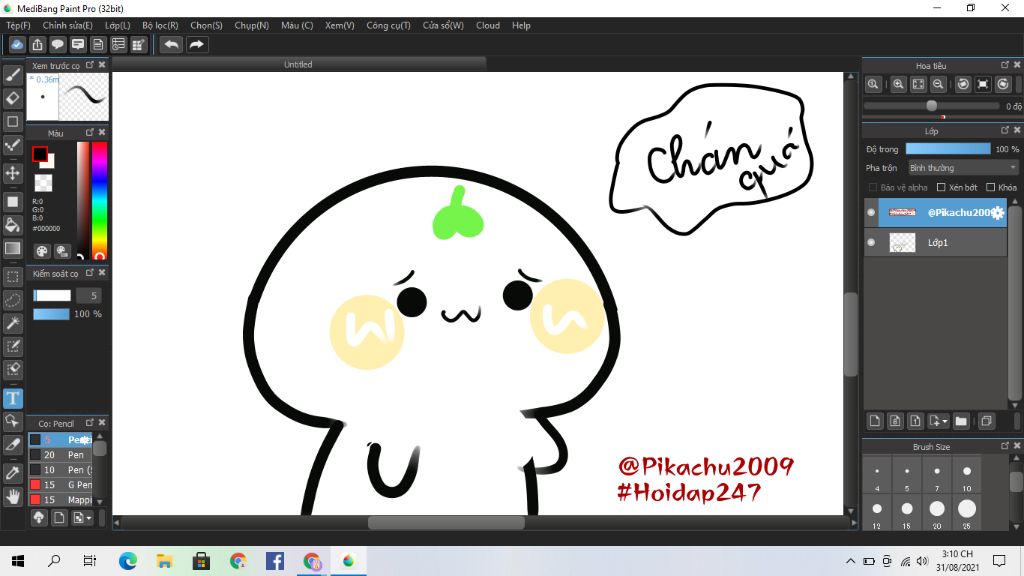Zoom out using navigator magnifier minus
Viewport: 1024px width, 576px height.
coord(938,84)
